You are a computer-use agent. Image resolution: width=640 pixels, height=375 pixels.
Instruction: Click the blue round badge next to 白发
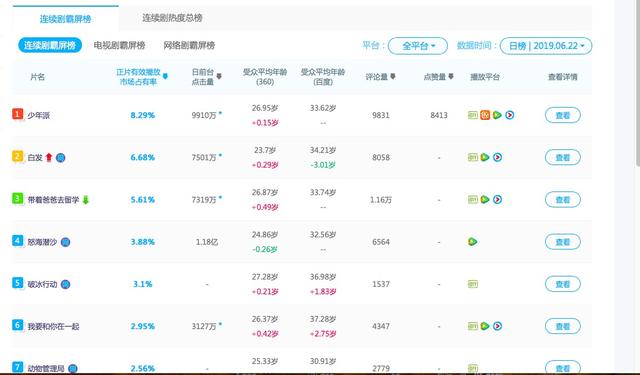click(60, 158)
